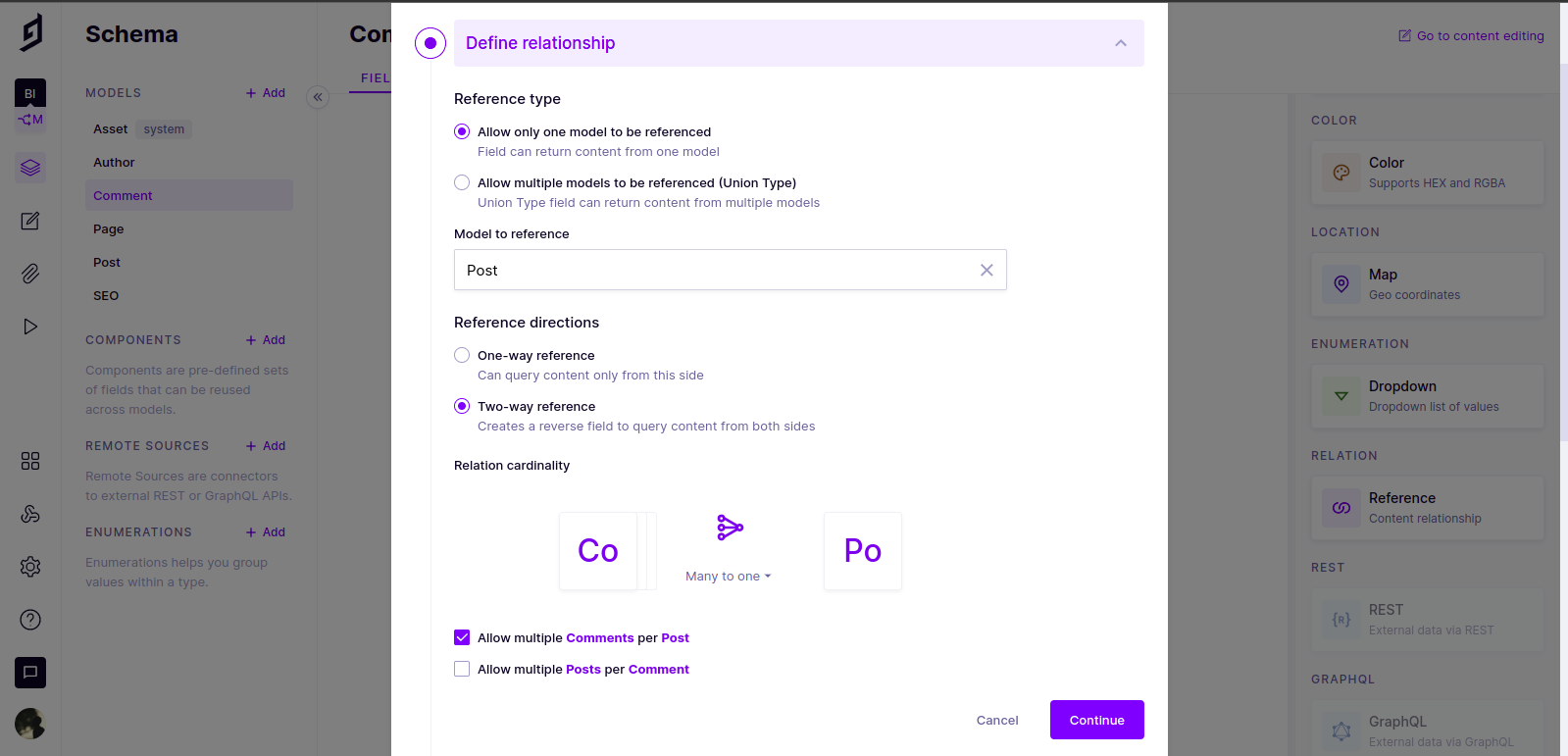Uncheck Allow multiple Comments per Post
This screenshot has height=756, width=1568.
pos(462,637)
